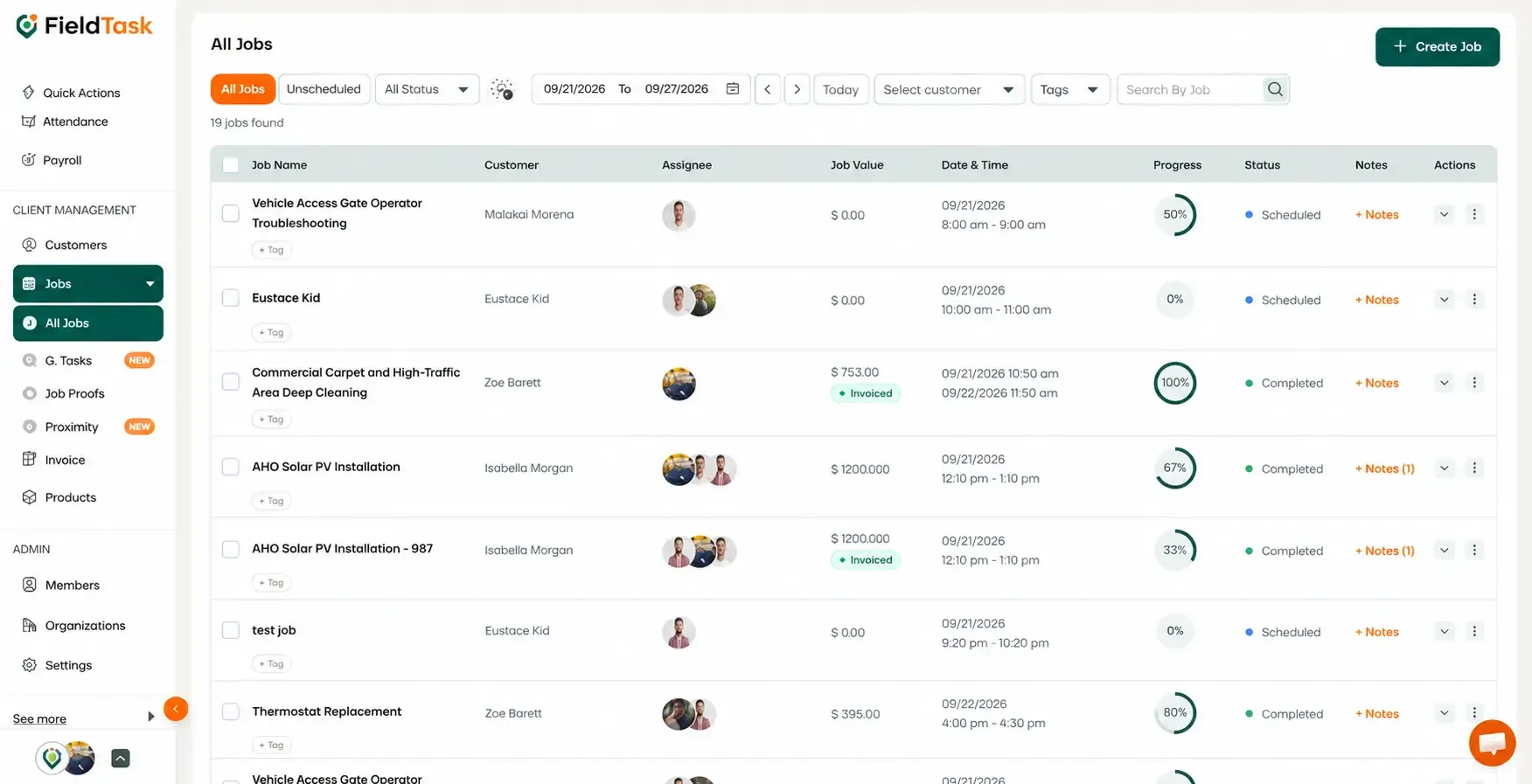Tick the test job row checkbox
1532x784 pixels.
pos(231,630)
